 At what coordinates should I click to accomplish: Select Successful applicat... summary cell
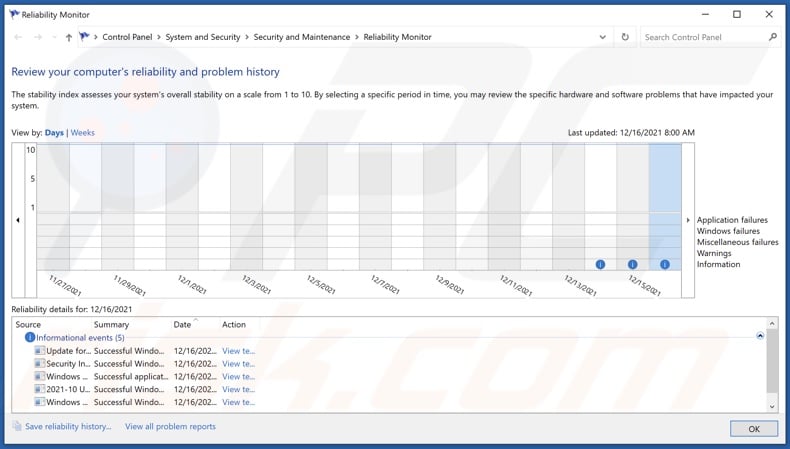131,376
